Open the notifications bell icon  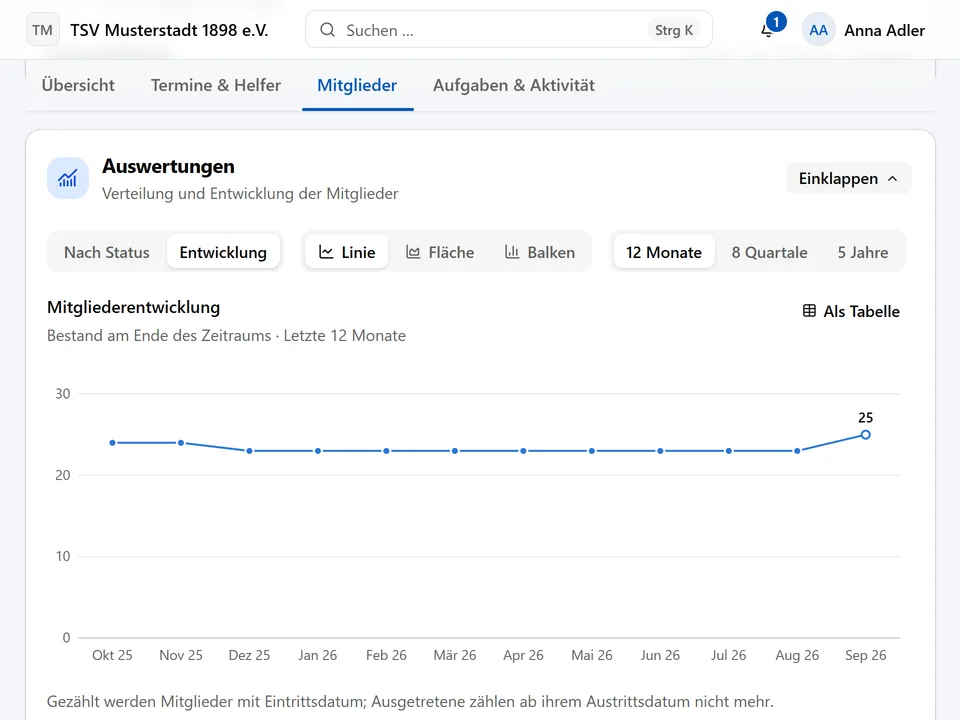point(767,31)
